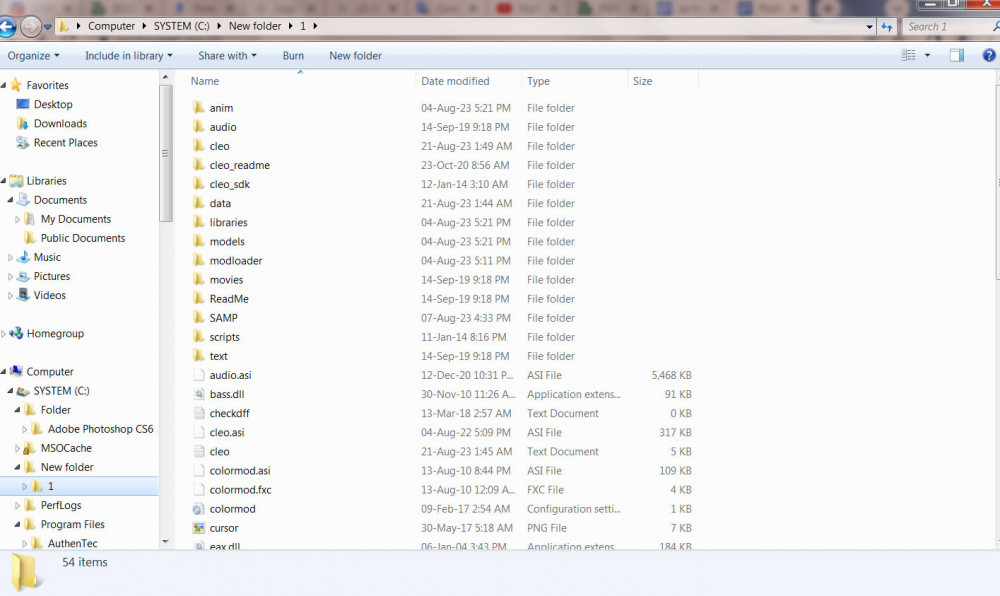Viewport: 1000px width, 596px height.
Task: Open the Help question mark icon
Action: tap(989, 55)
